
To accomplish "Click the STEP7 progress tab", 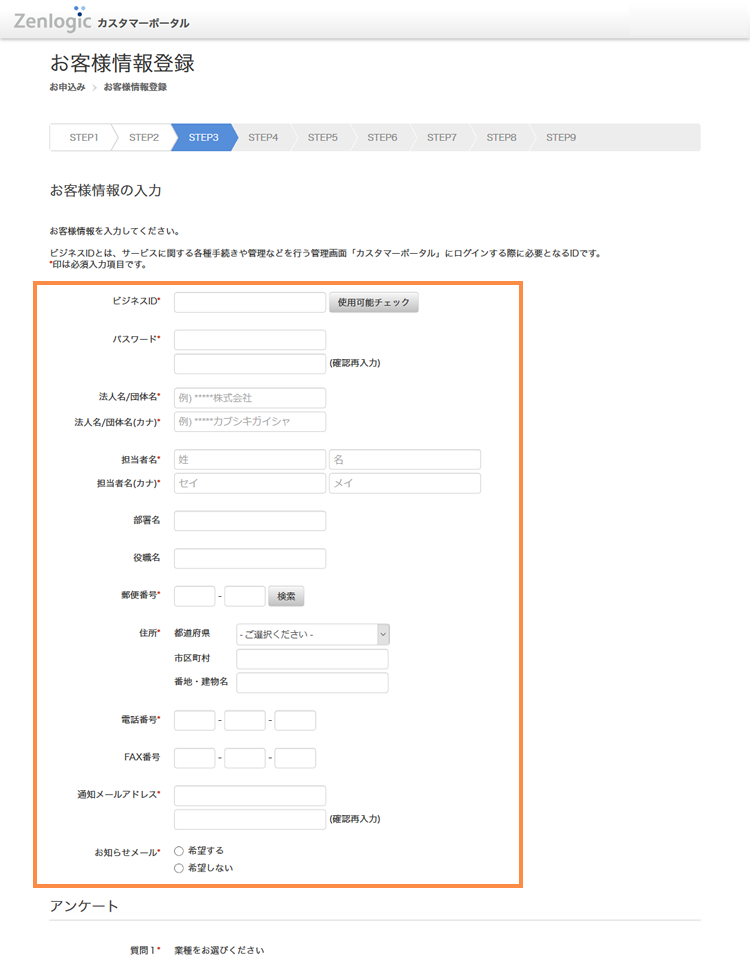I will pos(441,138).
